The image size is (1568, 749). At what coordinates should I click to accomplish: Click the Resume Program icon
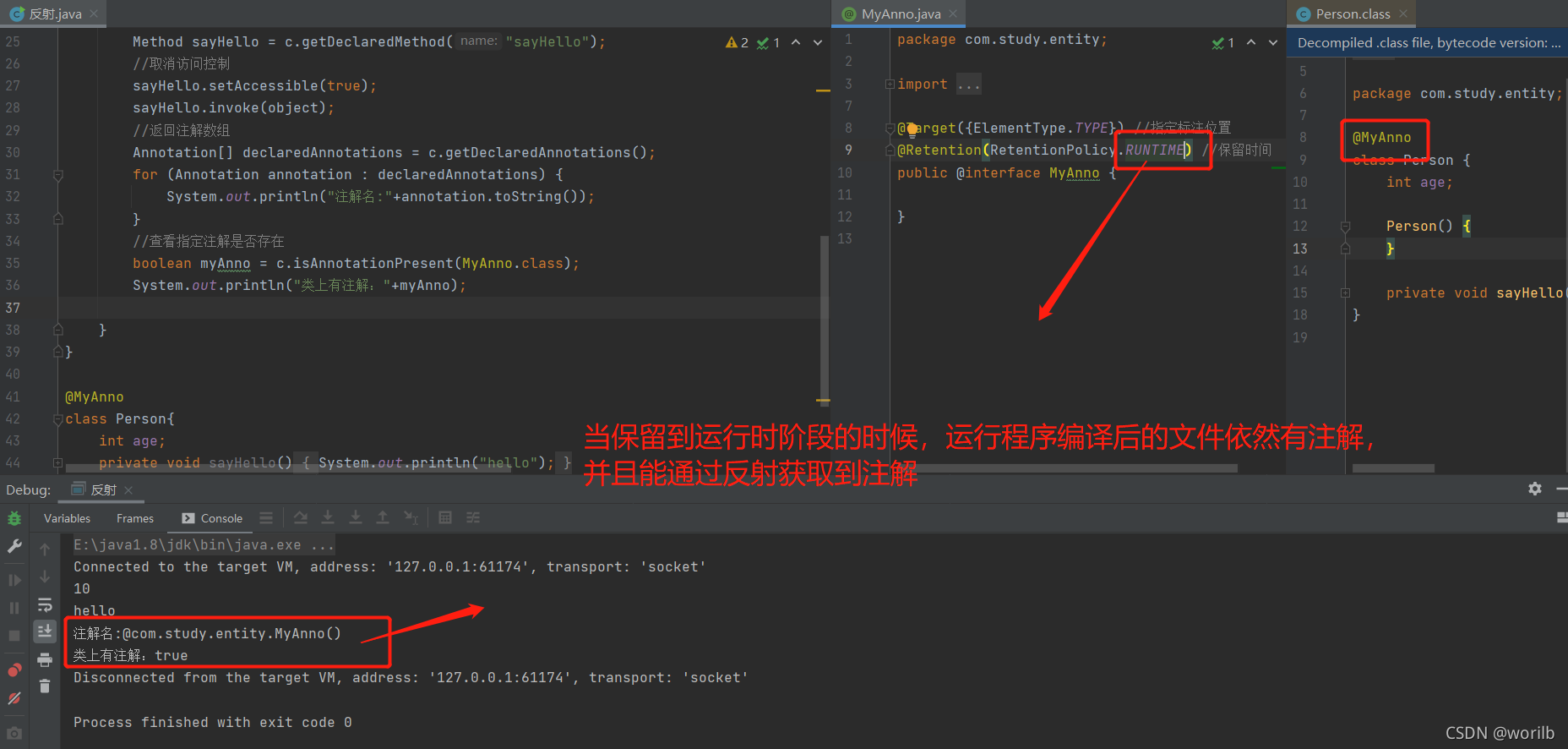tap(14, 580)
